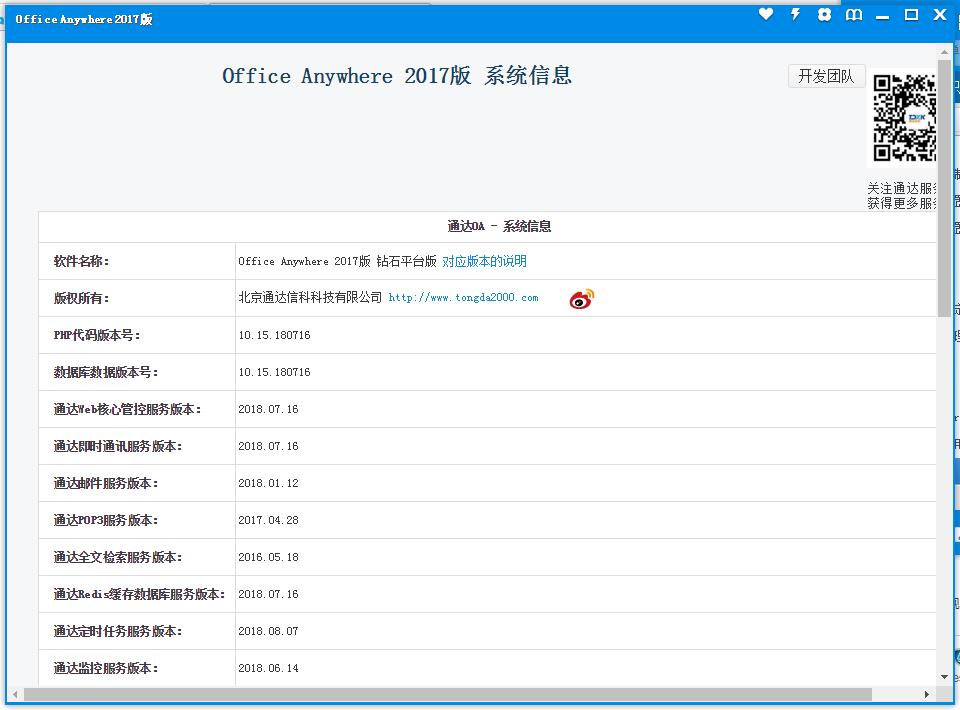Close the Office Anywhere window
The image size is (960, 710).
click(x=940, y=15)
